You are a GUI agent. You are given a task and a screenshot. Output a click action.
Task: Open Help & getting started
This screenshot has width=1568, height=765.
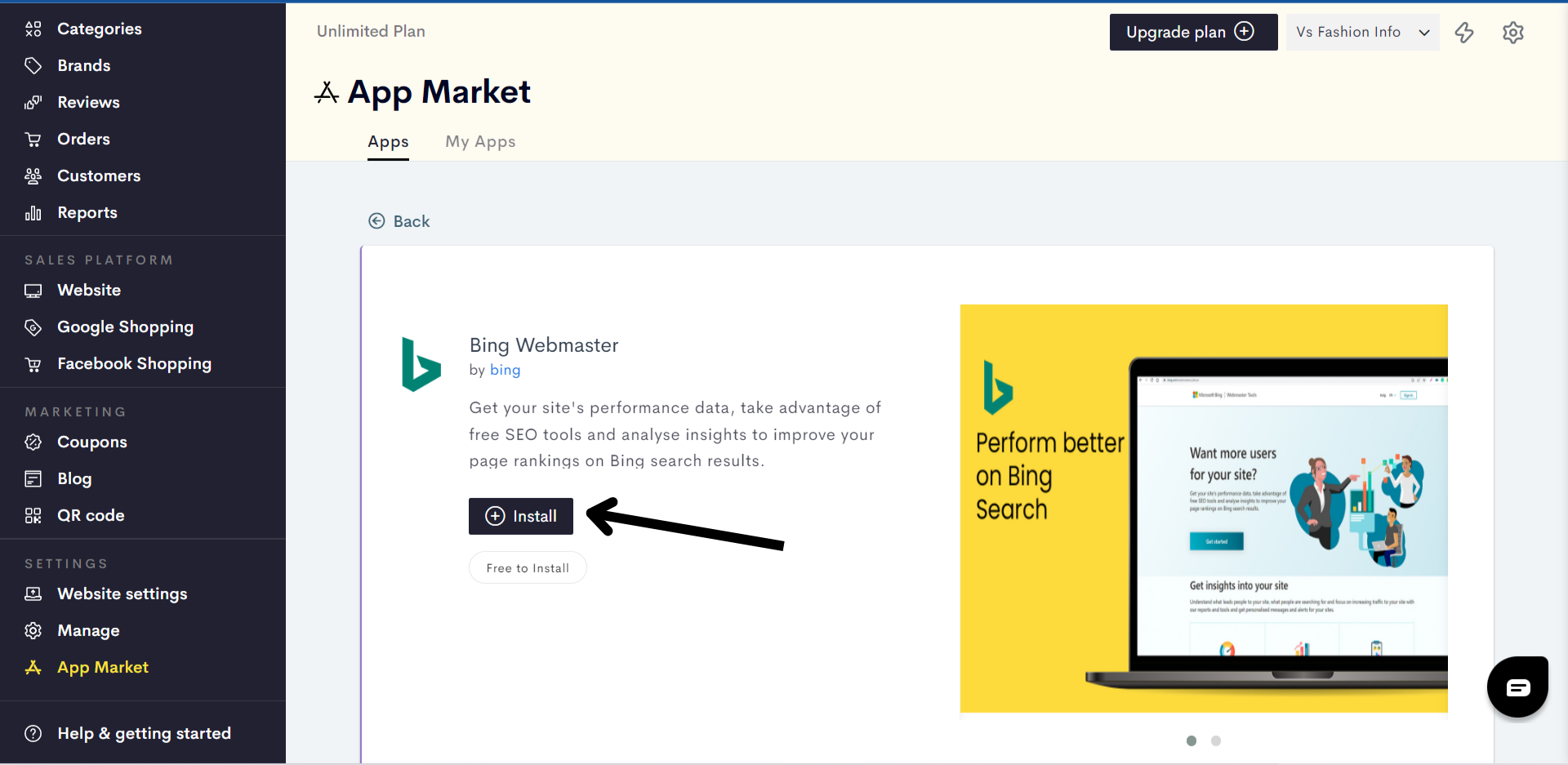point(144,733)
